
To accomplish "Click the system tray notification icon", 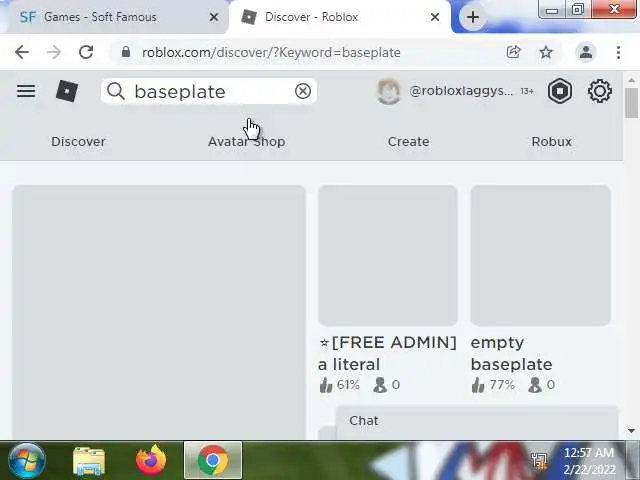I will point(540,461).
